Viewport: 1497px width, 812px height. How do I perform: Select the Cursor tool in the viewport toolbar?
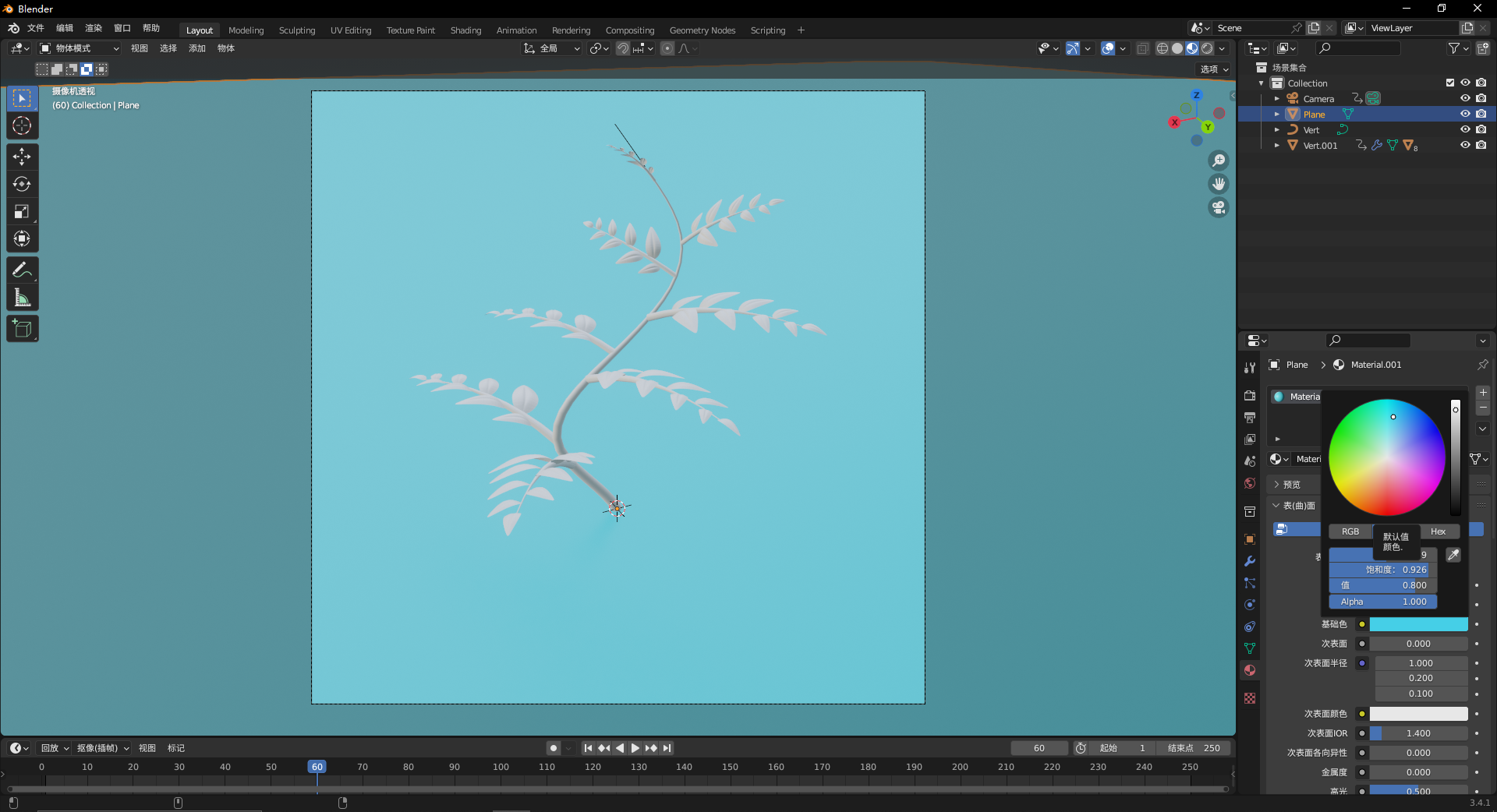coord(22,125)
